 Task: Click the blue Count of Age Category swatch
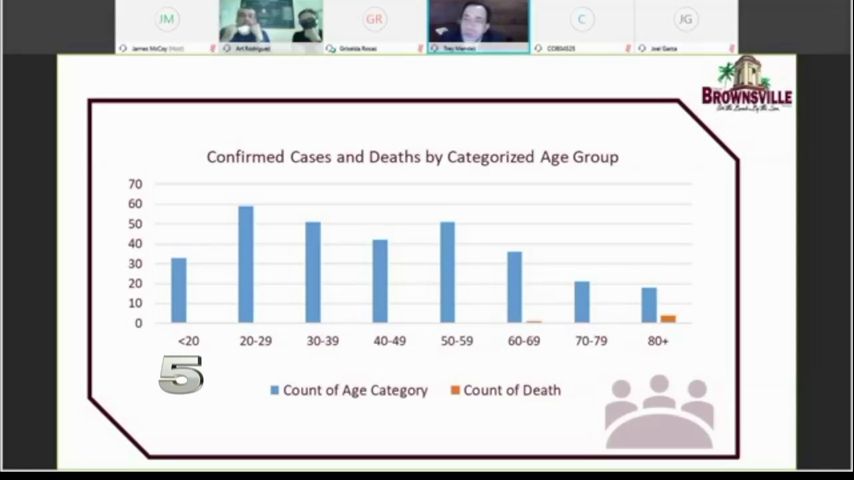point(274,391)
